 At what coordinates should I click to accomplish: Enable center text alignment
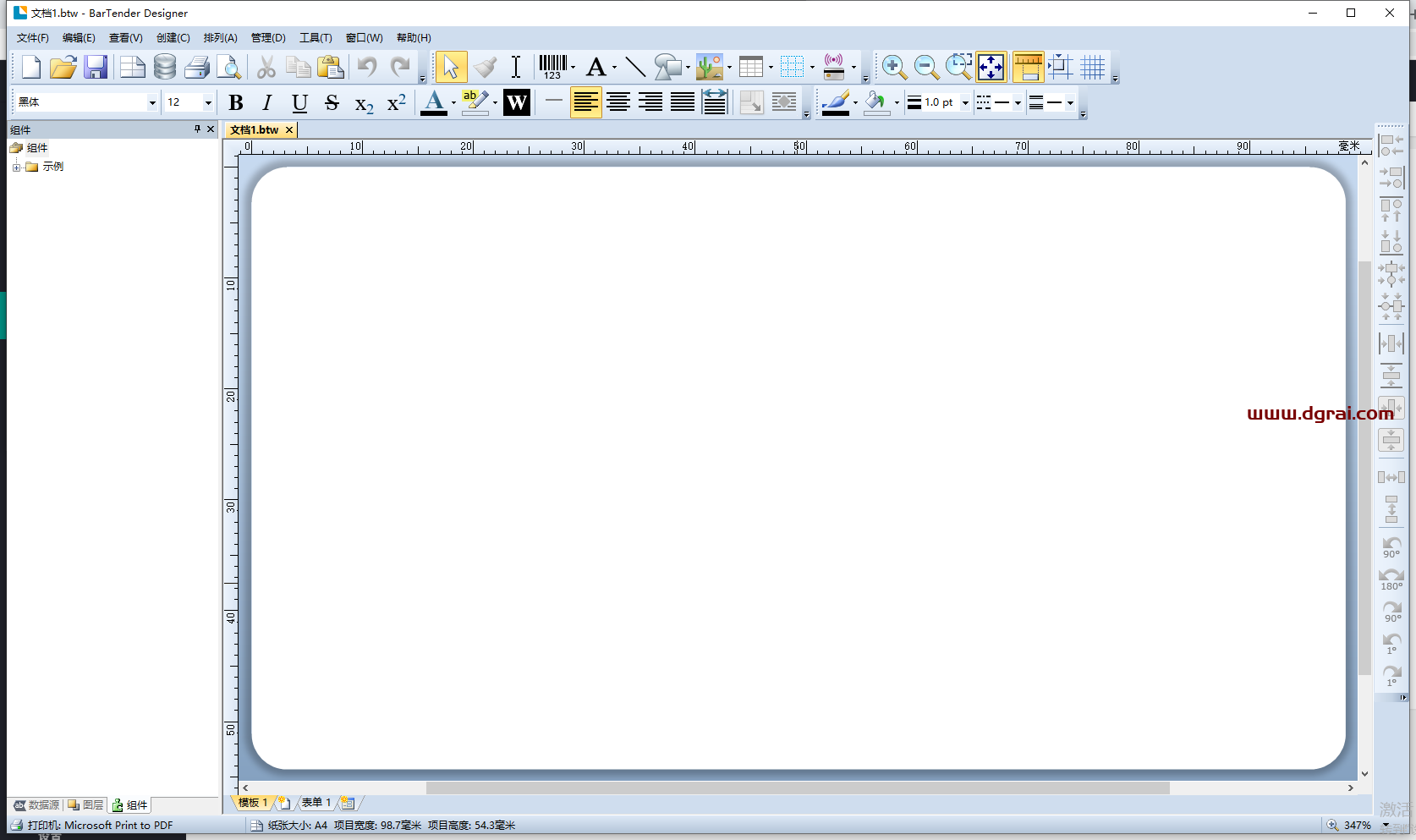tap(618, 102)
